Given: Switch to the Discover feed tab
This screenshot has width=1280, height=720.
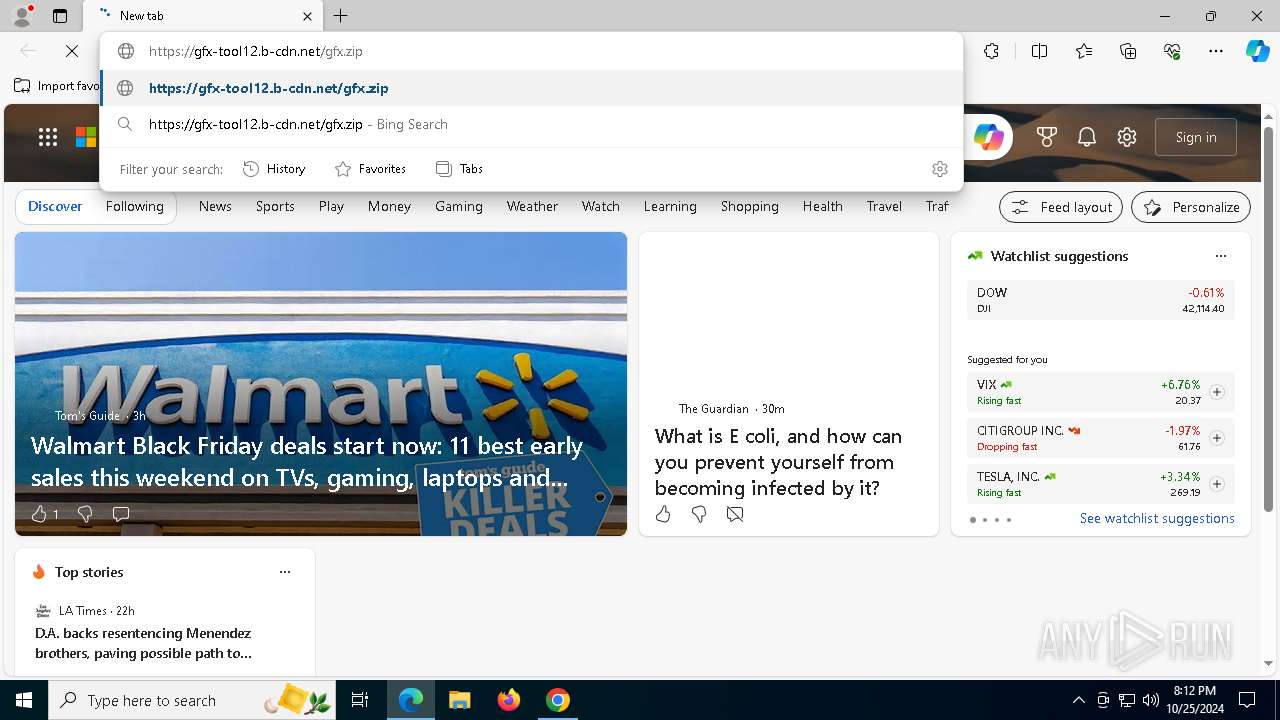Looking at the screenshot, I should click(x=55, y=206).
